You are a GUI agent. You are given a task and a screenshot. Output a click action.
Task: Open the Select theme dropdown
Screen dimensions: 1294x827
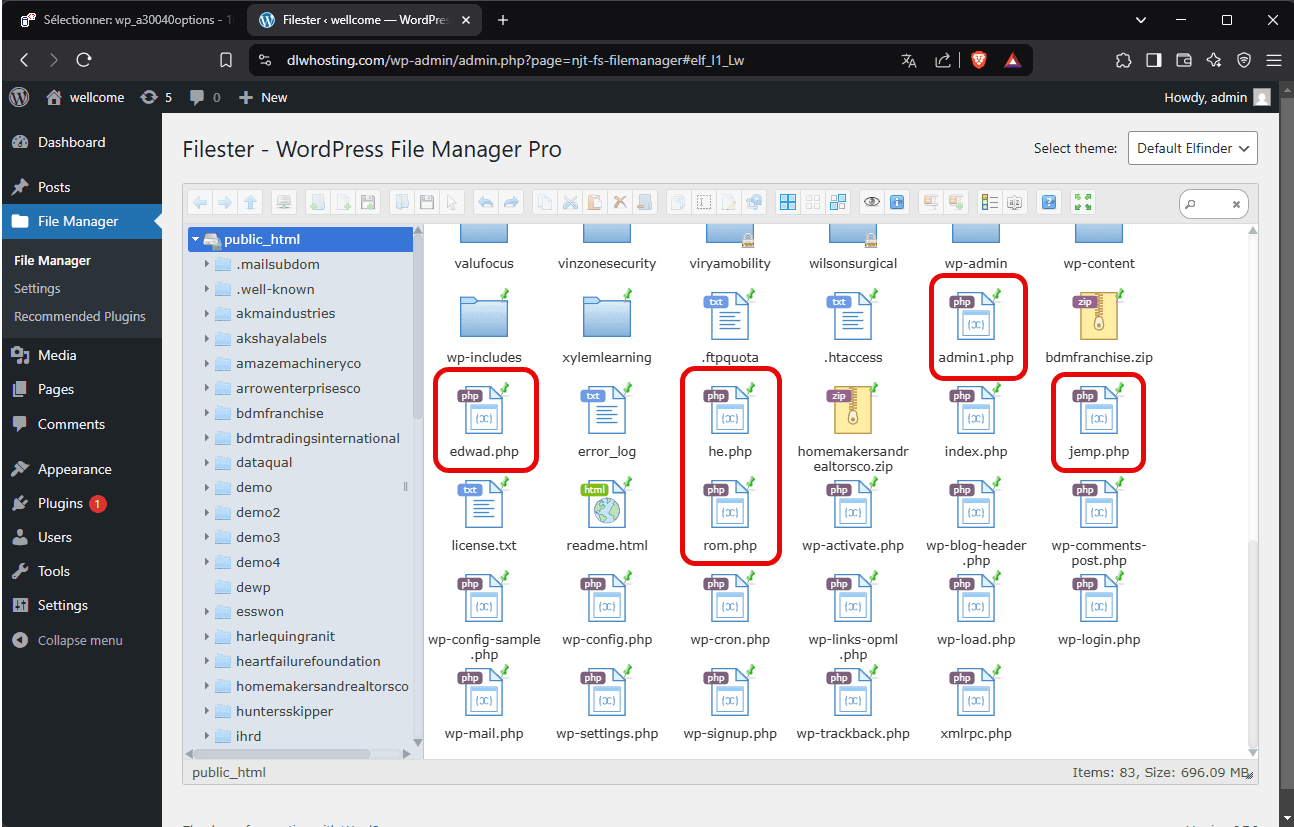coord(1192,148)
